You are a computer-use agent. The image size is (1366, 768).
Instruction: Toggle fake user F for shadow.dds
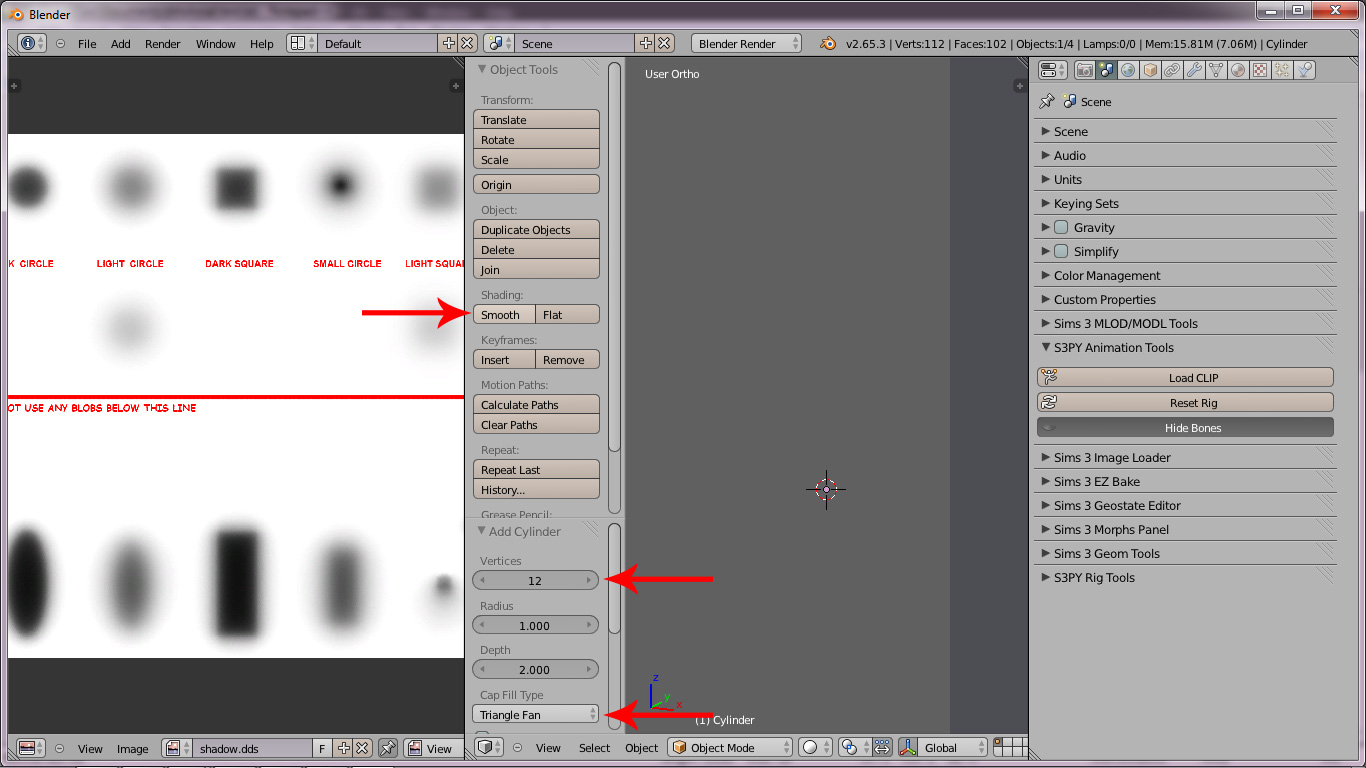pyautogui.click(x=323, y=748)
